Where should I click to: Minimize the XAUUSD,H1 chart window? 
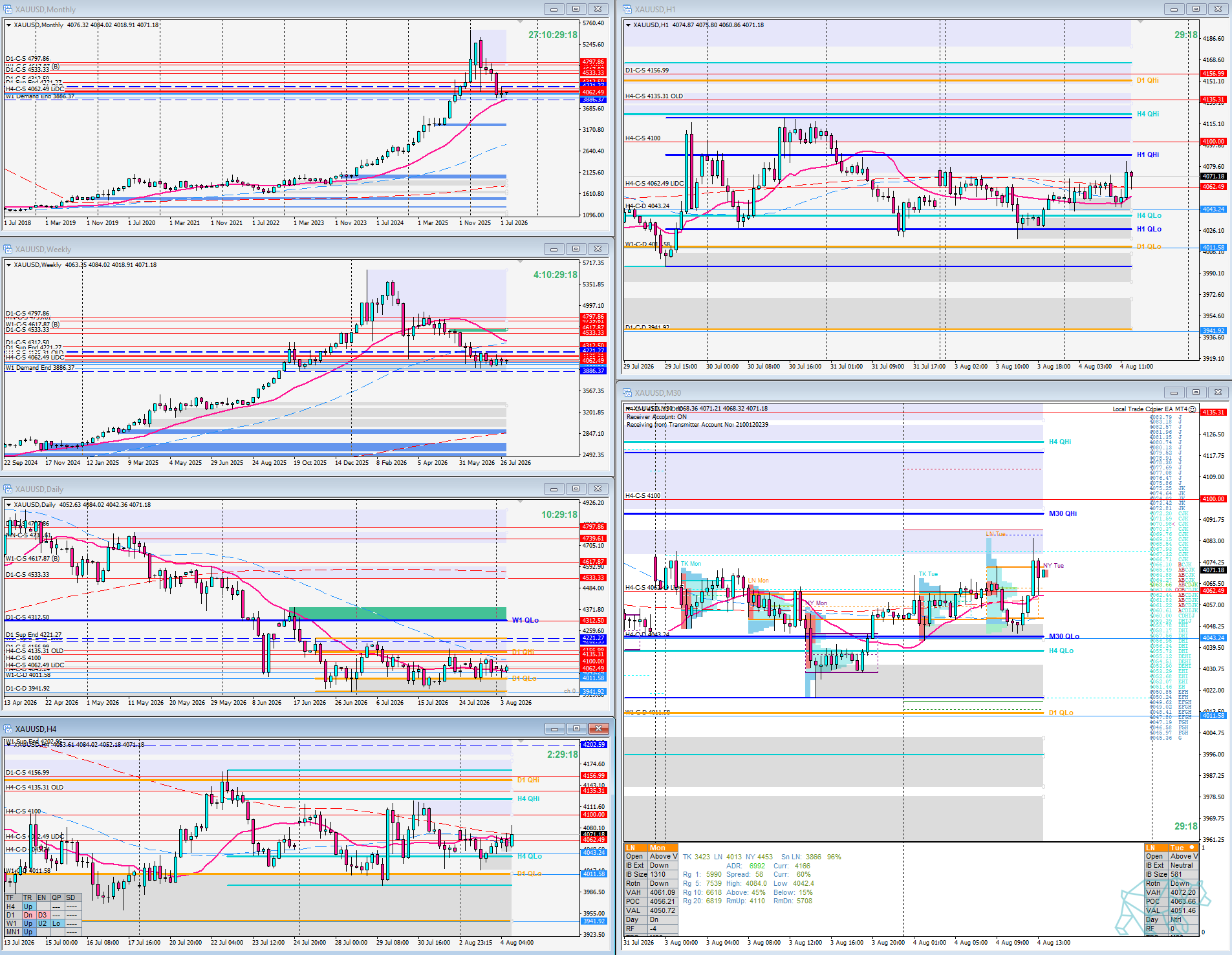coord(1174,9)
